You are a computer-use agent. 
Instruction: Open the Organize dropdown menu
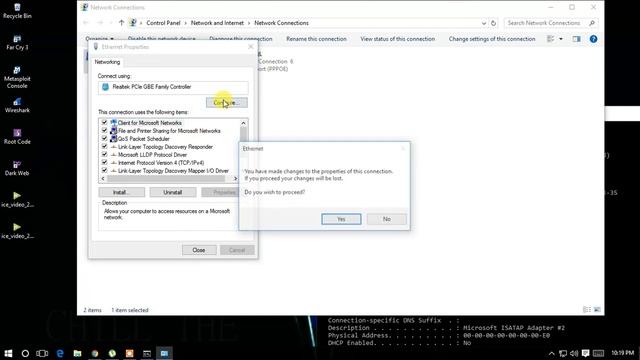pyautogui.click(x=99, y=39)
